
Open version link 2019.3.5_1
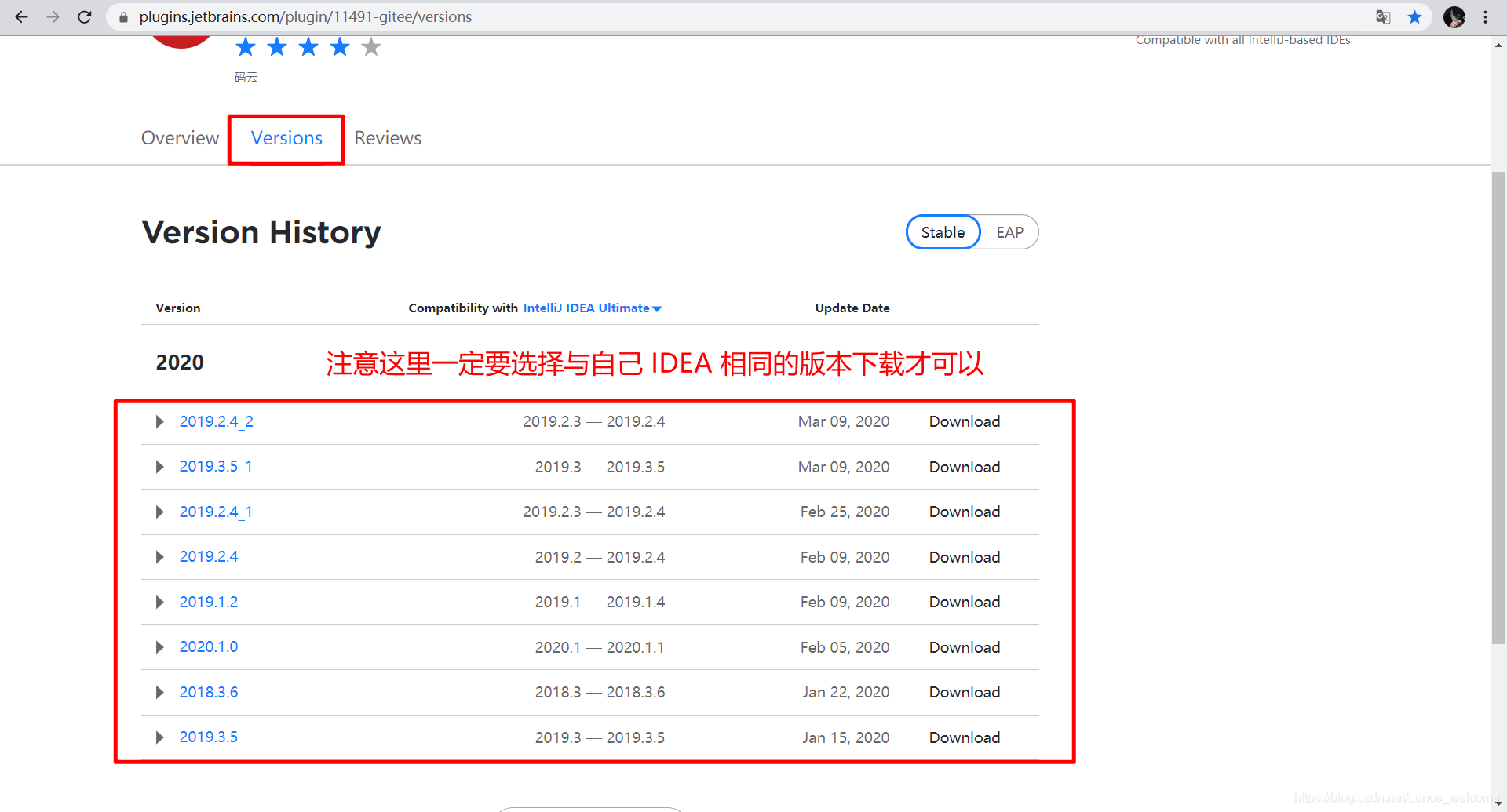216,467
